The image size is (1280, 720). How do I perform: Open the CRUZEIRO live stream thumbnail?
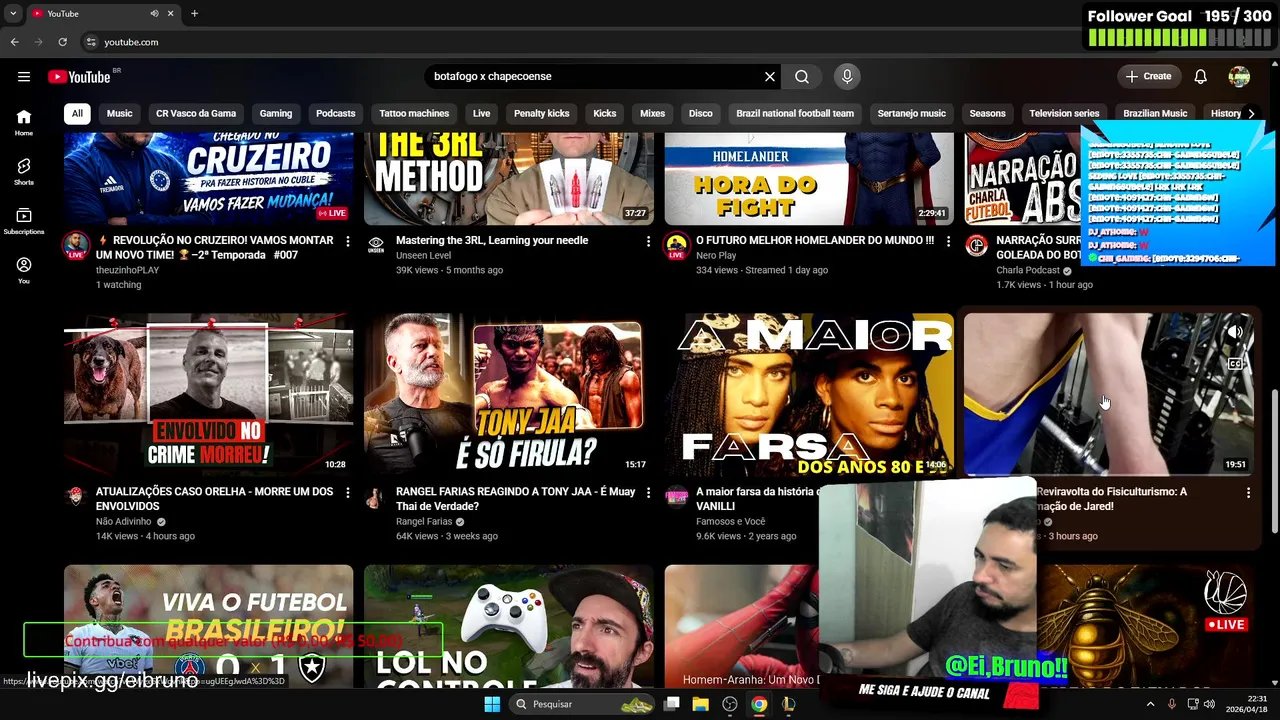(x=208, y=178)
